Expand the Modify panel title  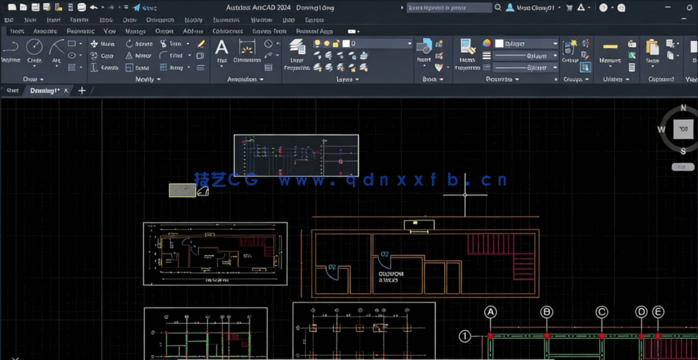(148, 79)
